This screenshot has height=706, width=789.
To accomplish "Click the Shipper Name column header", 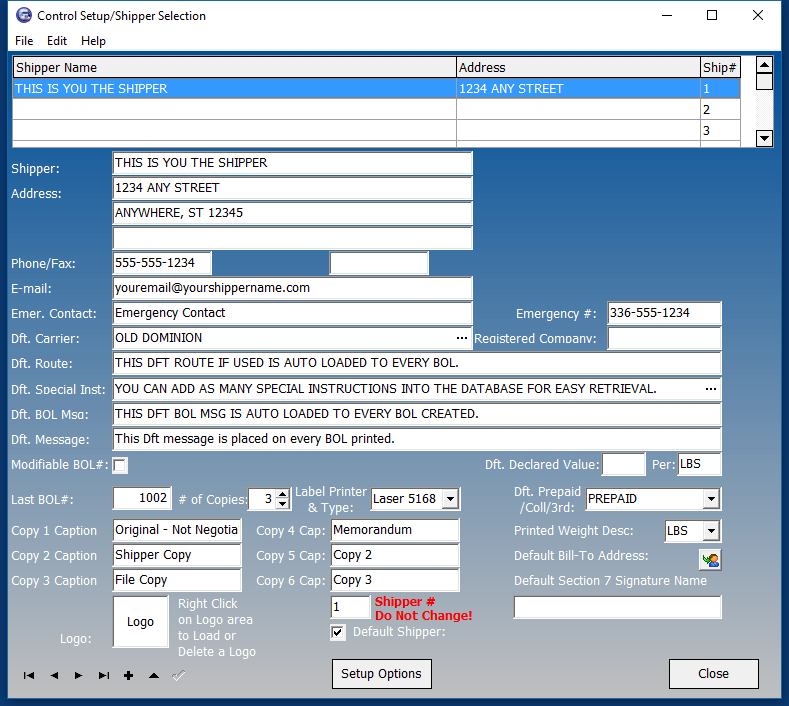I will 234,67.
